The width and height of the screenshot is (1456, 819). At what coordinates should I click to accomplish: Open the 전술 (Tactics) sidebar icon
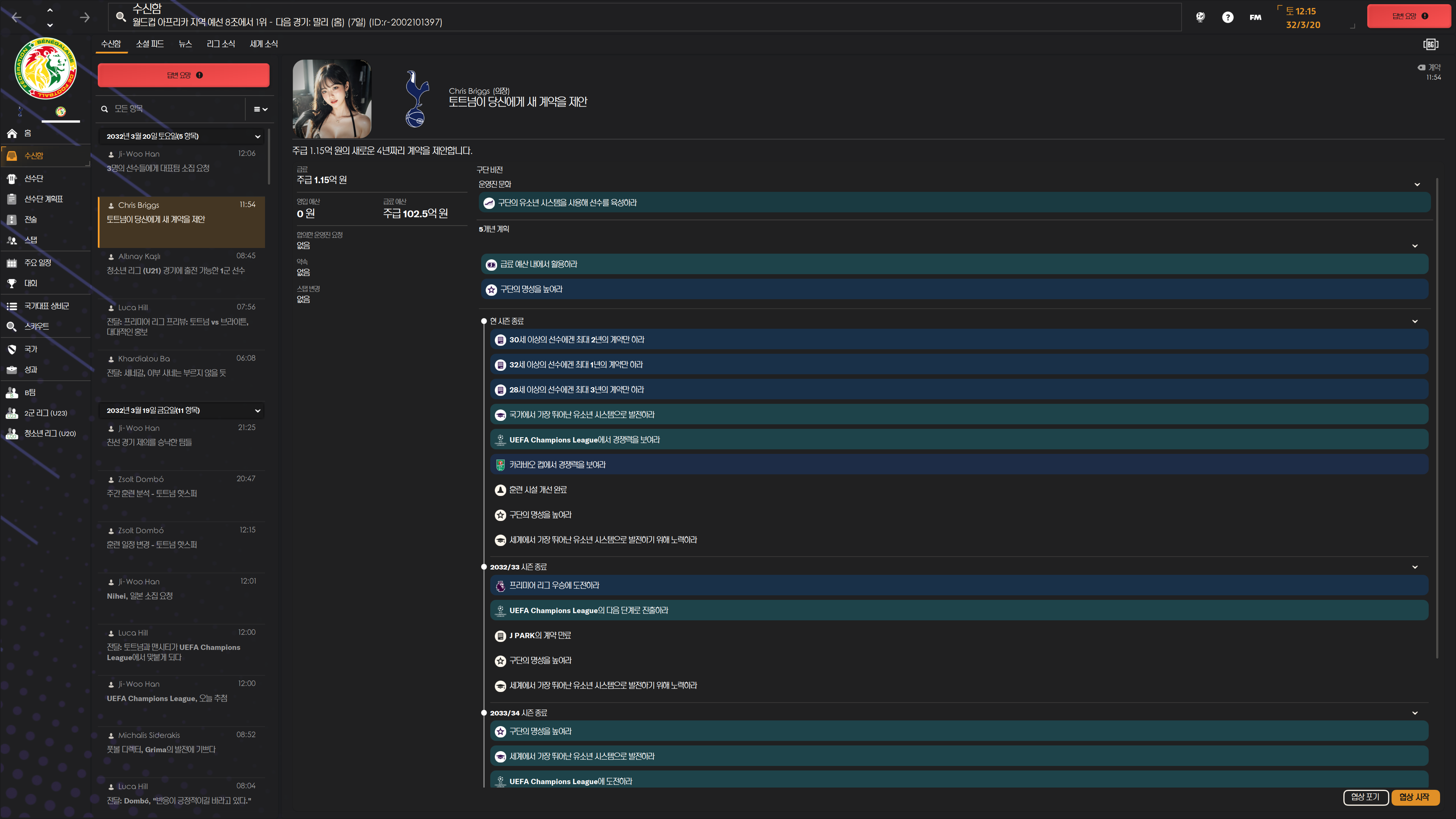pyautogui.click(x=12, y=219)
